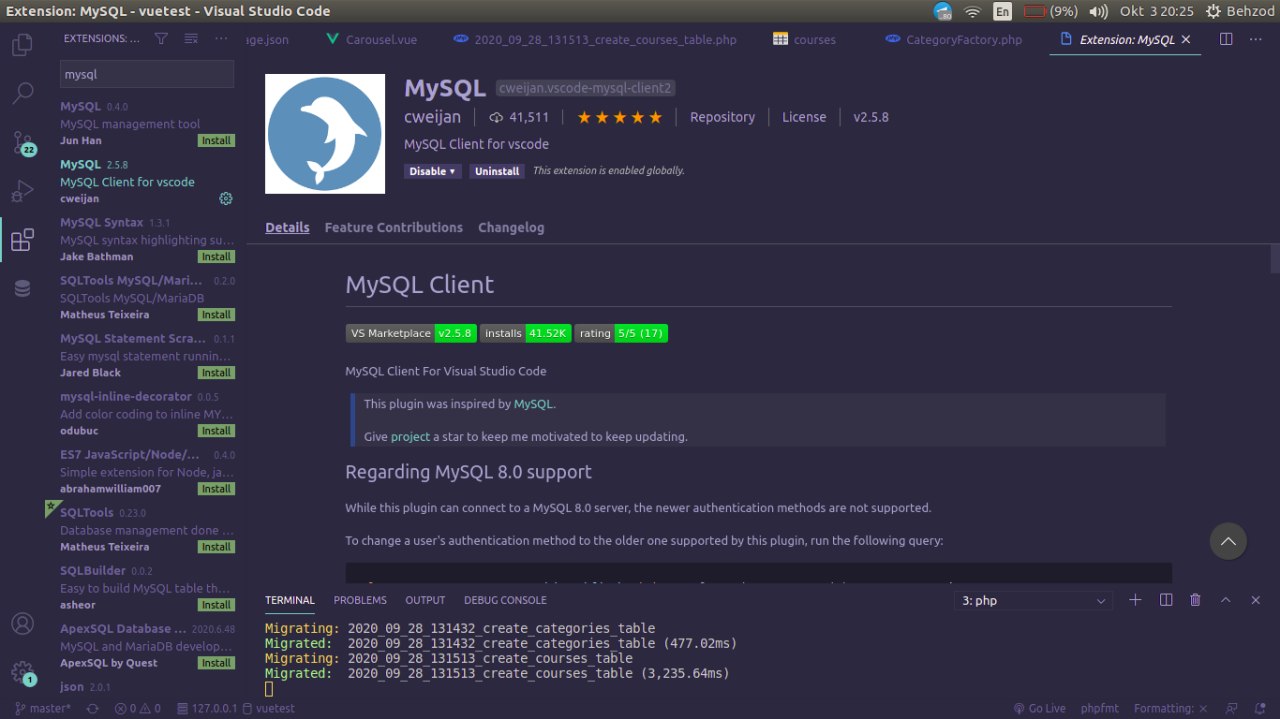Click the extensions search field with mysql
The height and width of the screenshot is (719, 1280).
(x=147, y=74)
